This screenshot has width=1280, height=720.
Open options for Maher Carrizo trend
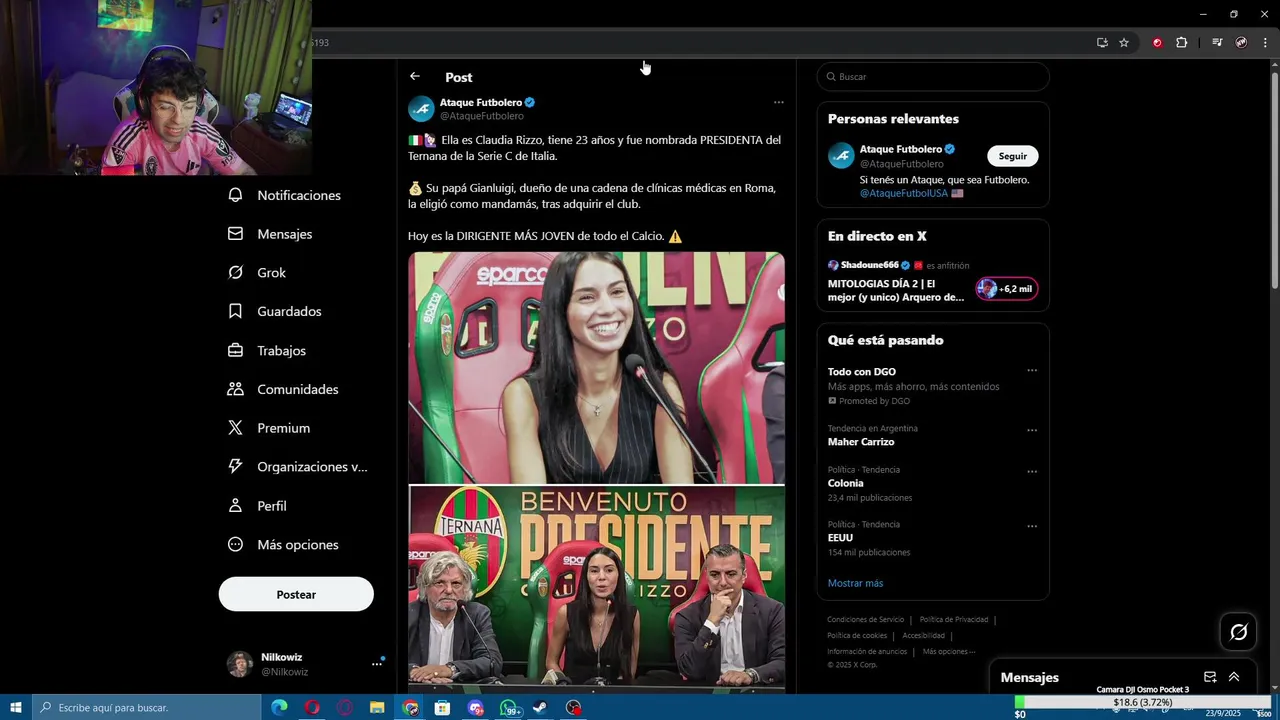pos(1032,431)
